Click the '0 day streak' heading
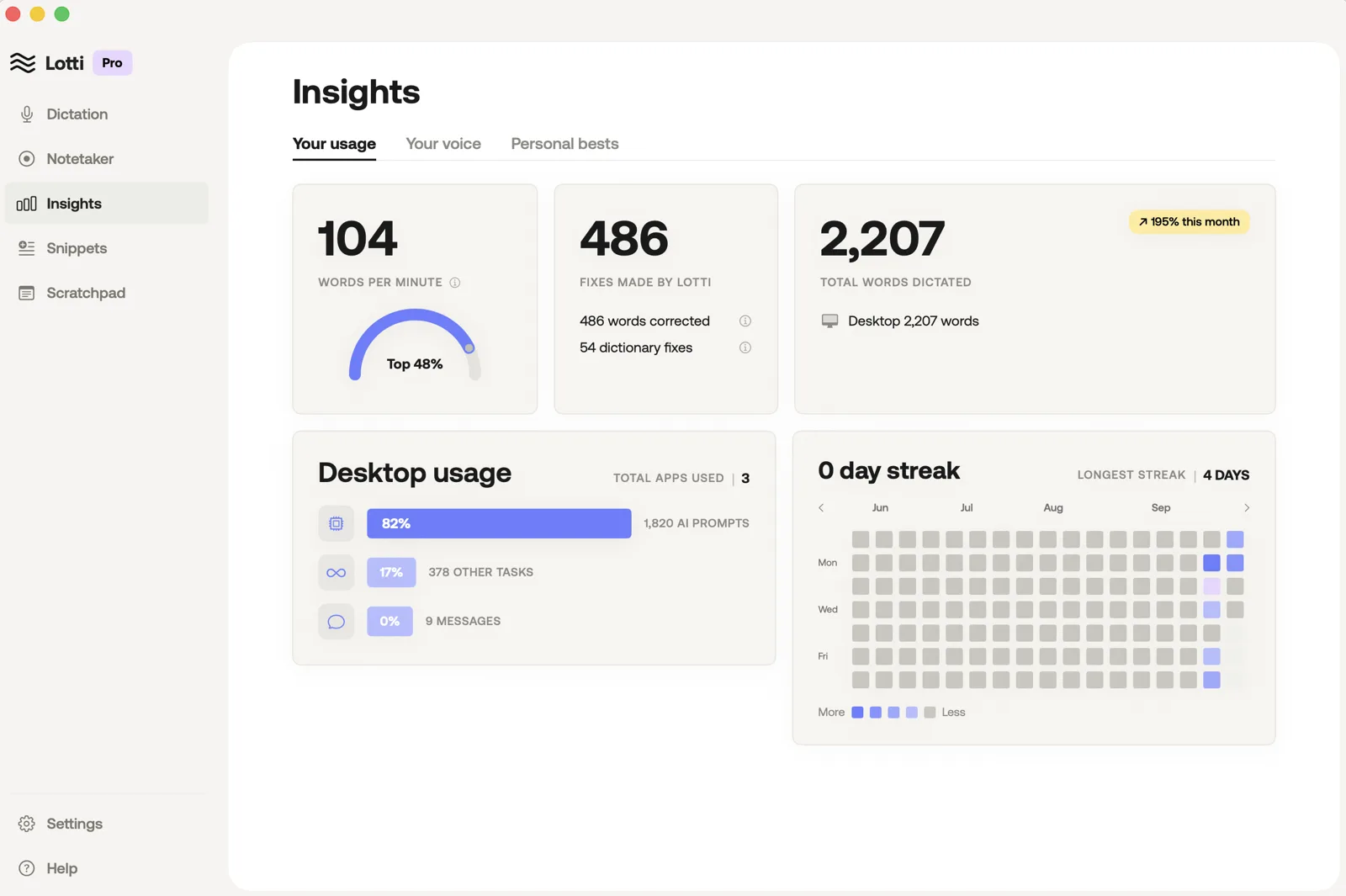Image resolution: width=1346 pixels, height=896 pixels. click(889, 471)
